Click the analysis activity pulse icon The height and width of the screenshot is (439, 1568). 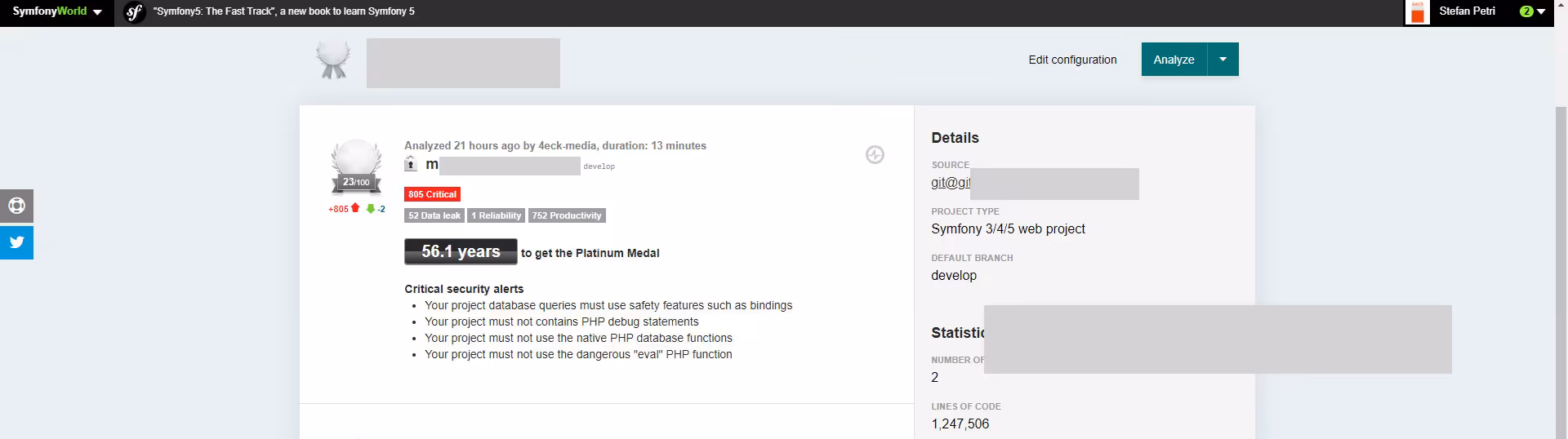875,155
